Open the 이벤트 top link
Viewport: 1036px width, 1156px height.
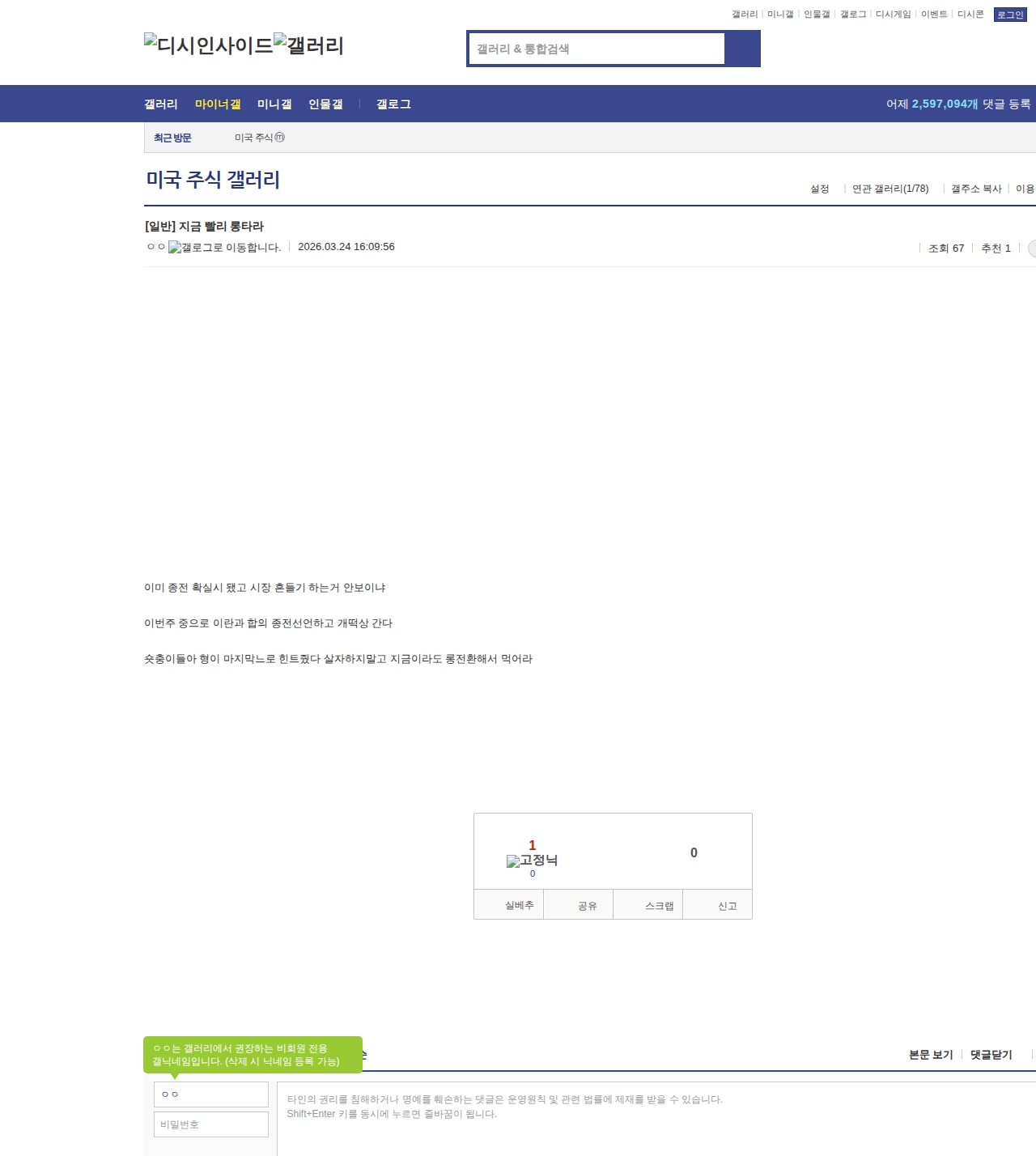pos(934,15)
